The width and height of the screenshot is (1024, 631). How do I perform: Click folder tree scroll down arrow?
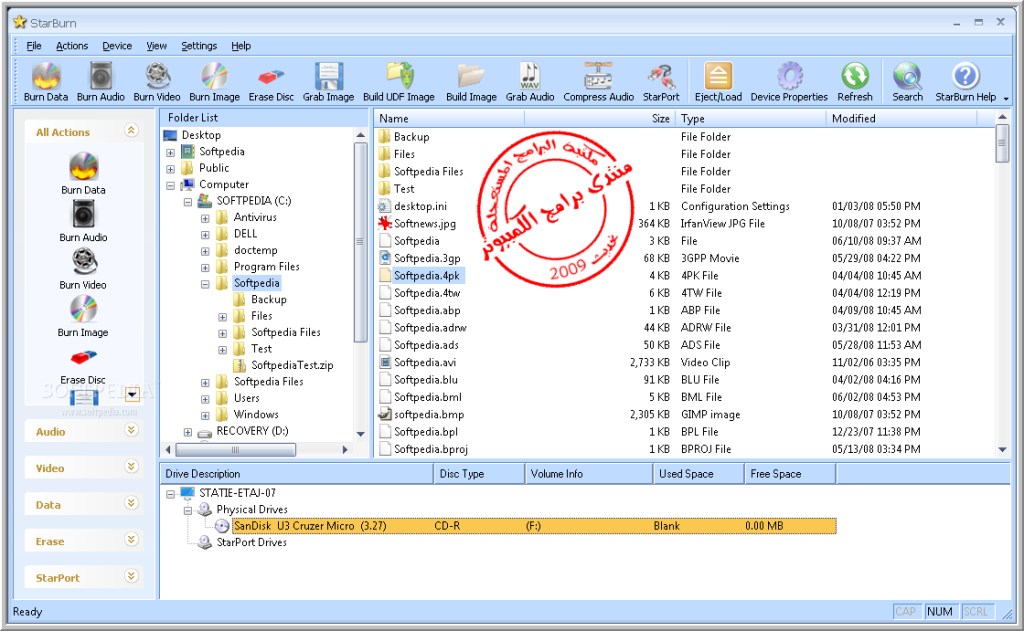point(360,434)
